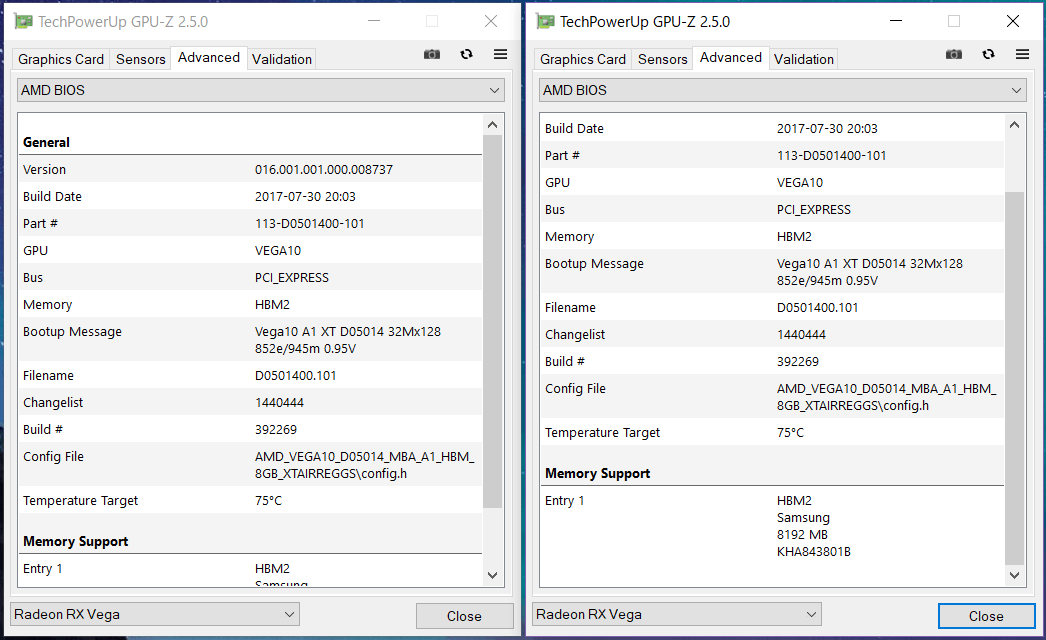Select Bootup Message value in right window
The width and height of the screenshot is (1046, 640).
[870, 272]
